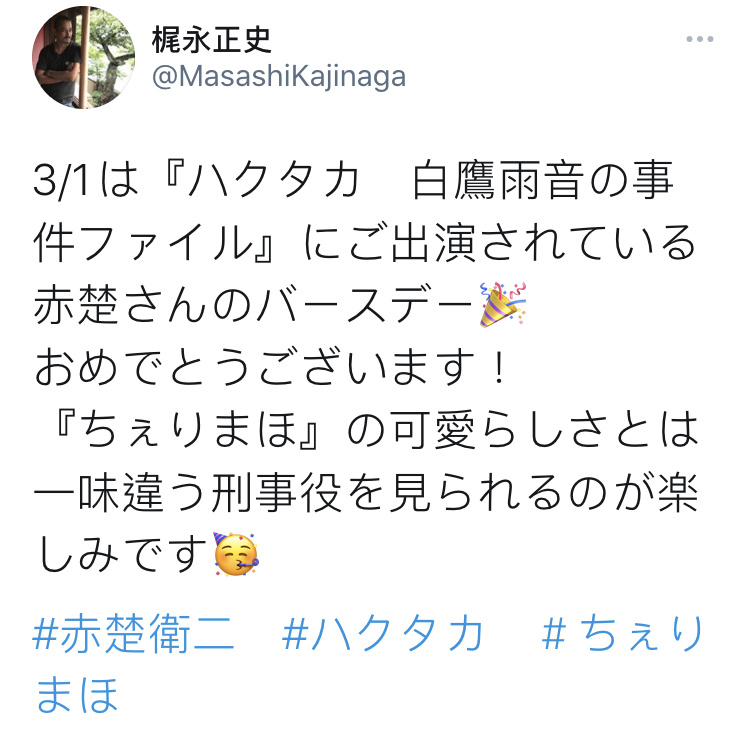Click the line 一味違う刑事役を見られるのが楽
Image resolution: width=750 pixels, height=735 pixels.
click(x=366, y=493)
